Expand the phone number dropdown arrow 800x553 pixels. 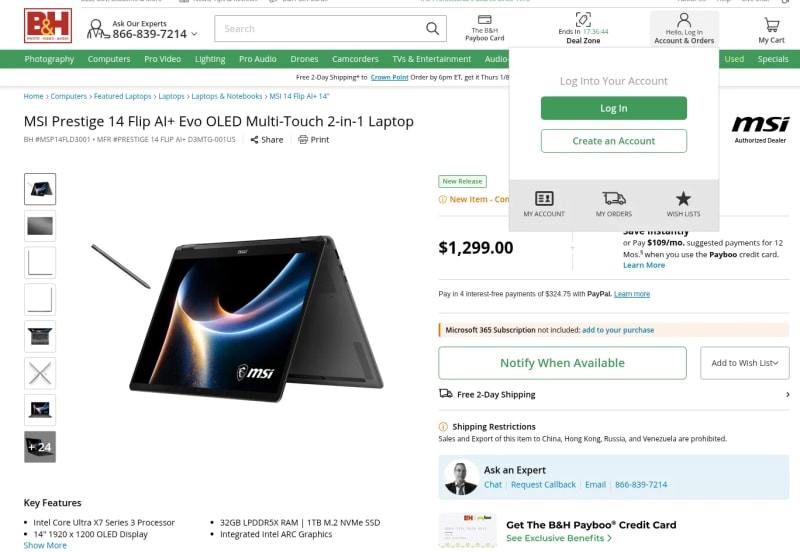(194, 34)
